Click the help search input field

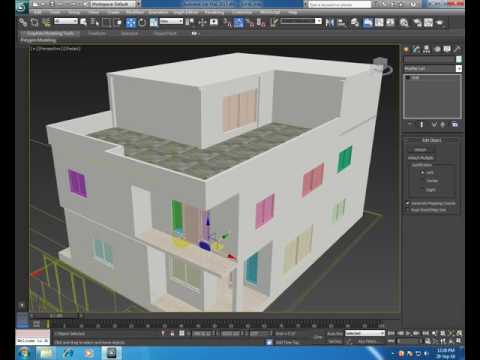pos(339,4)
